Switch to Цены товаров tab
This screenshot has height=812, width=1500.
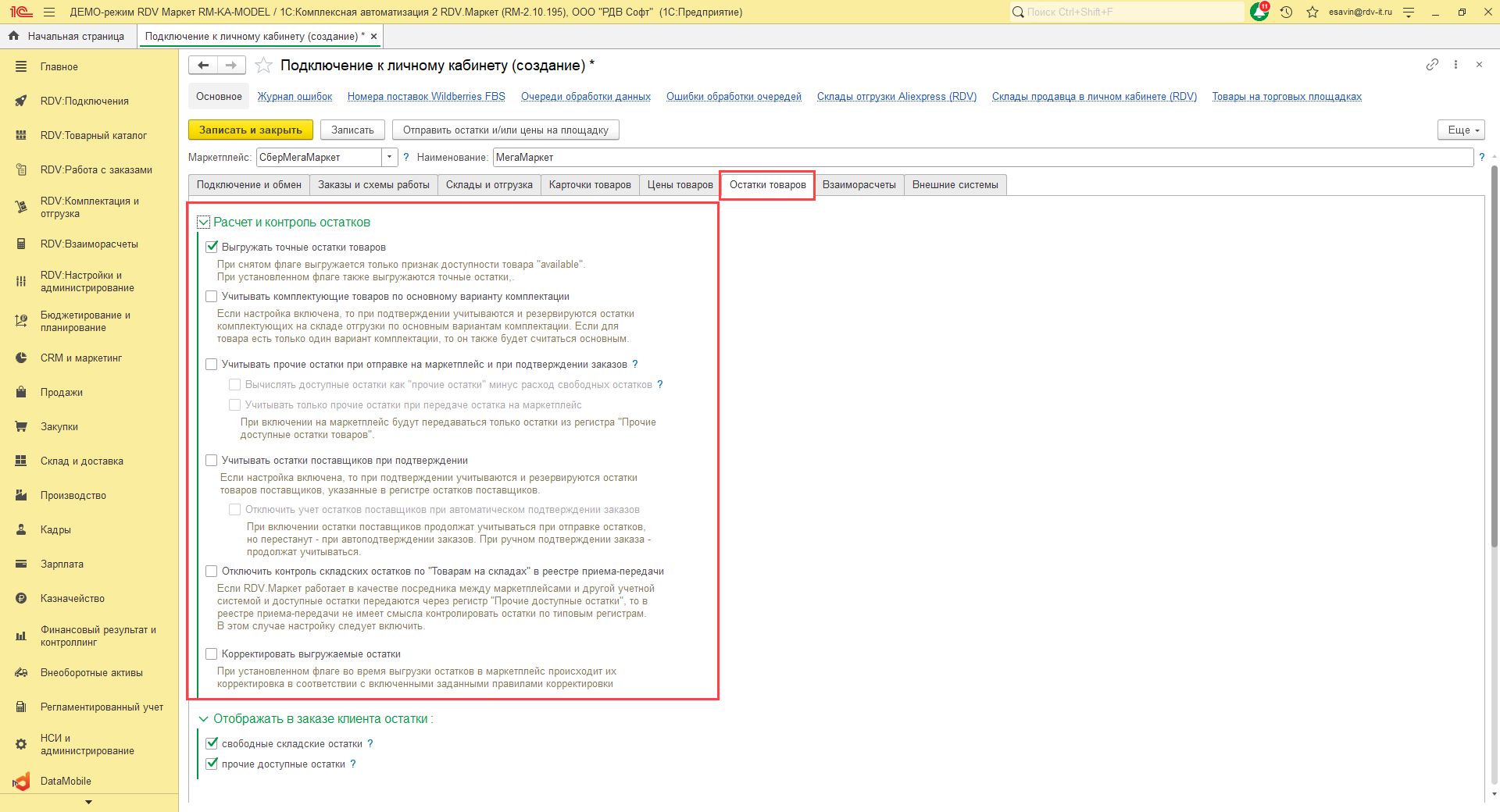pyautogui.click(x=680, y=185)
